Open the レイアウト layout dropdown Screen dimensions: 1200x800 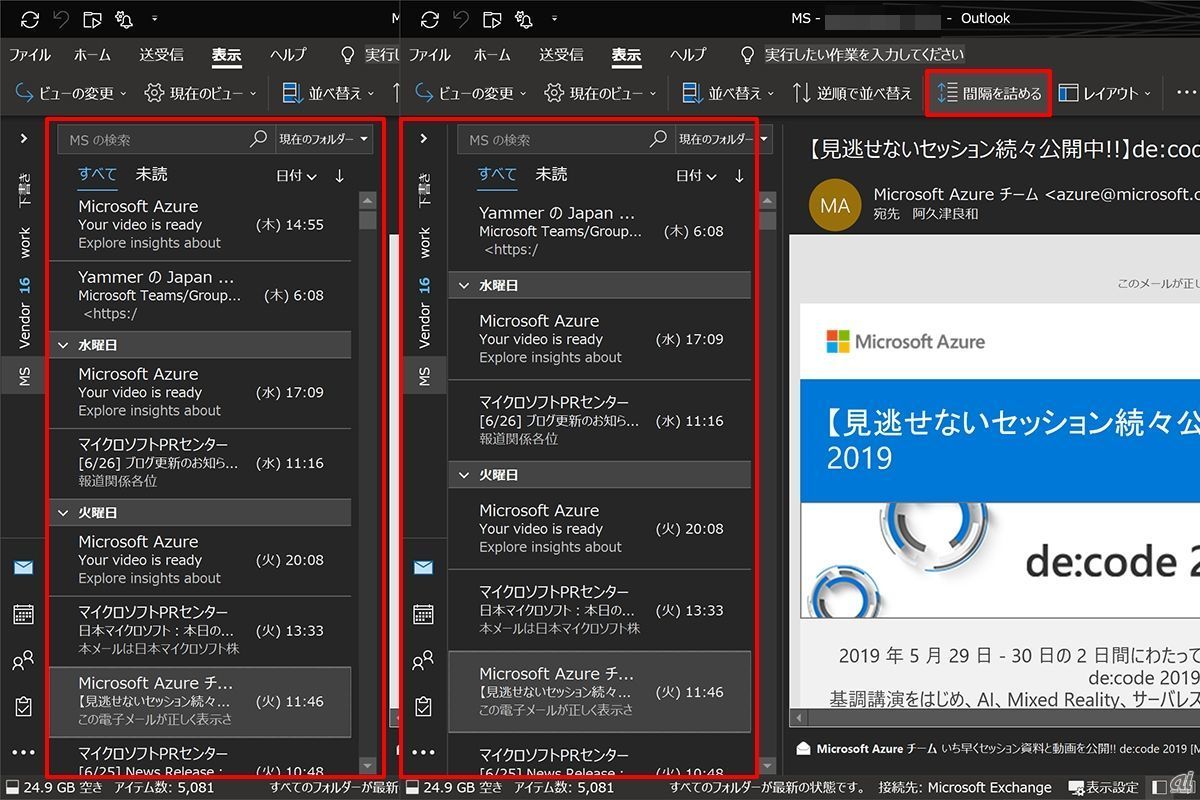click(x=1104, y=93)
